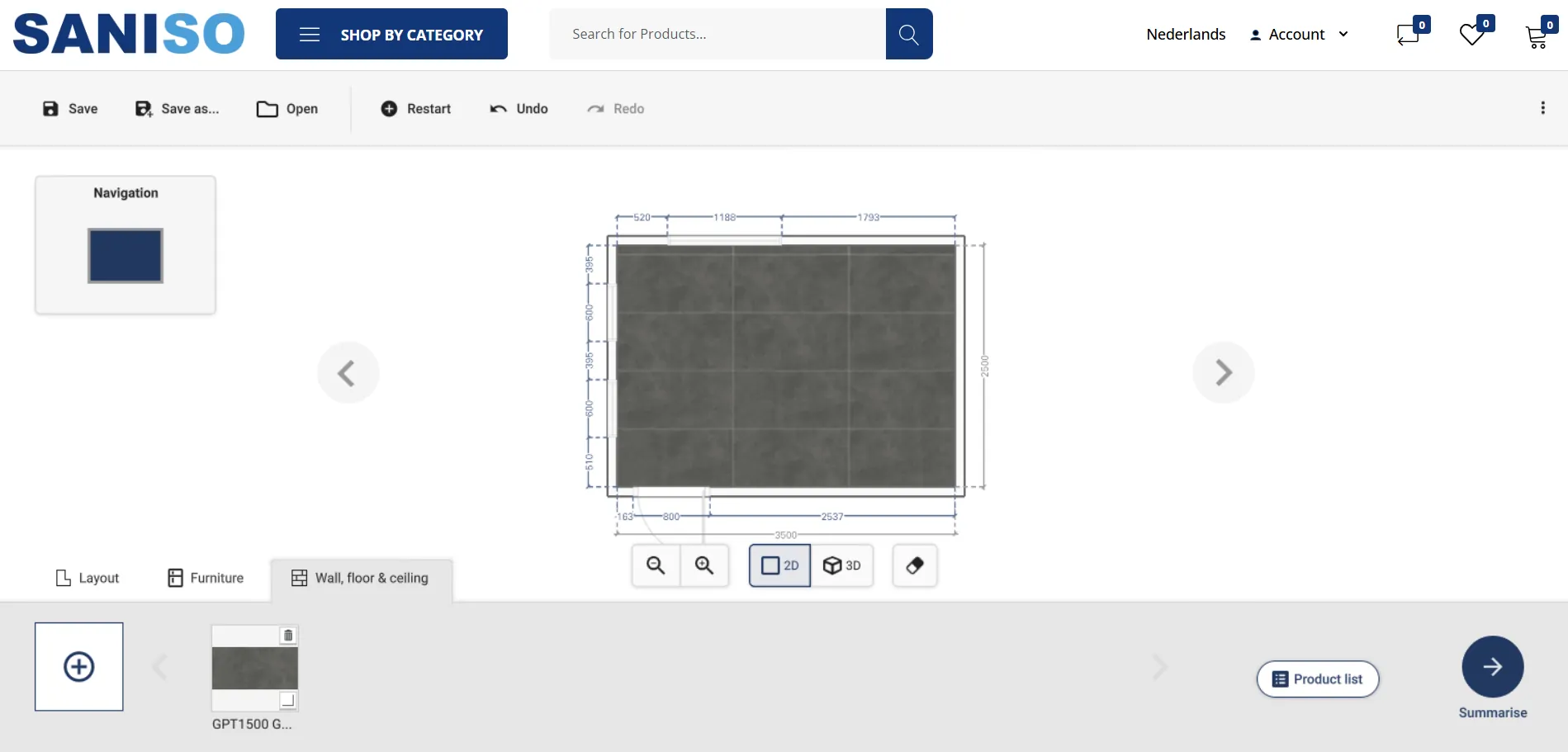1568x752 pixels.
Task: Open the compare products icon
Action: 1409,35
